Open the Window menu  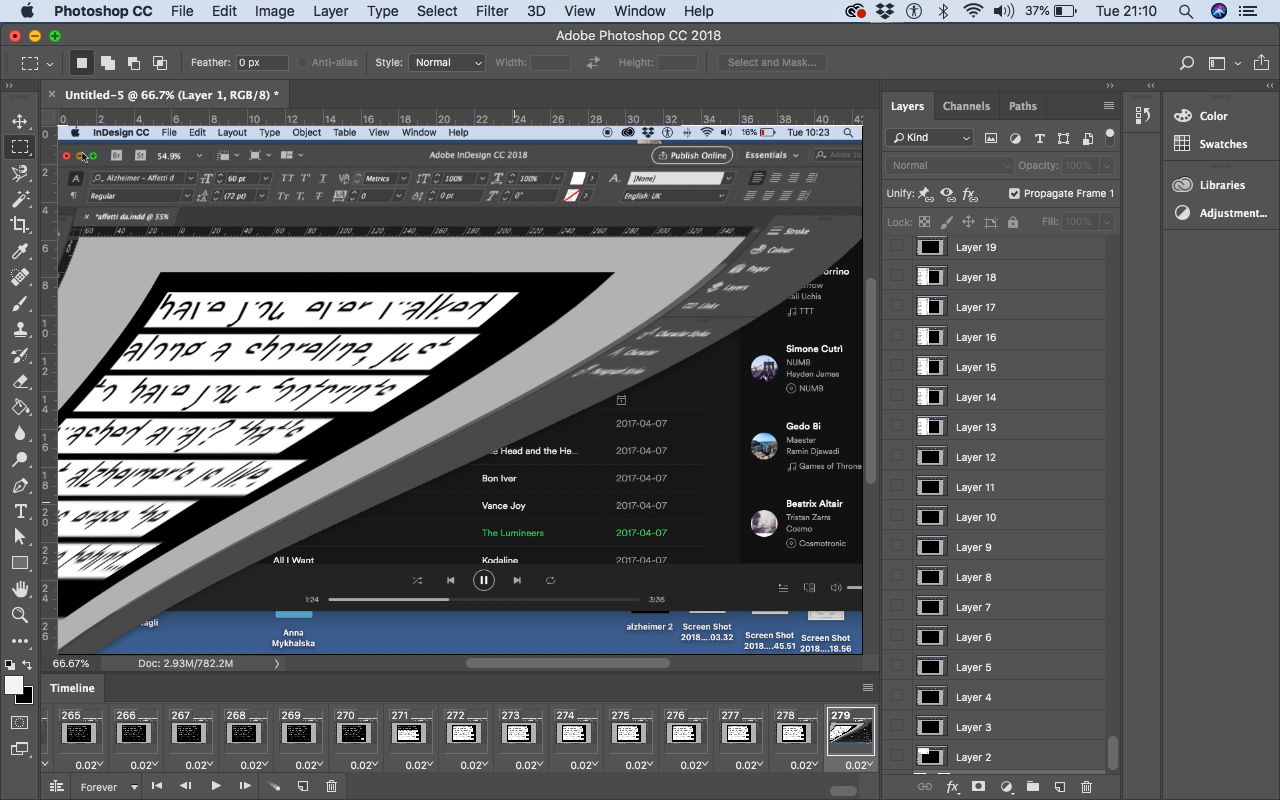[640, 11]
